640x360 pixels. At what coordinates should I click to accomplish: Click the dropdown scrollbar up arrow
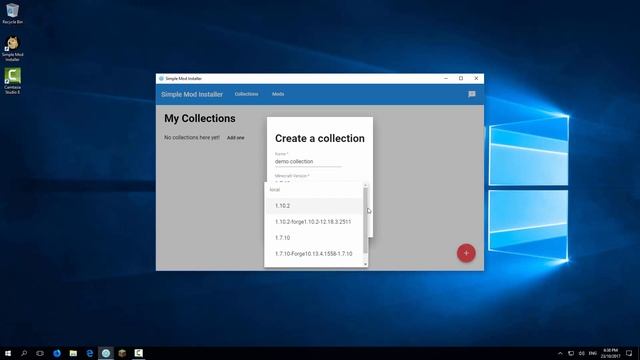(365, 185)
